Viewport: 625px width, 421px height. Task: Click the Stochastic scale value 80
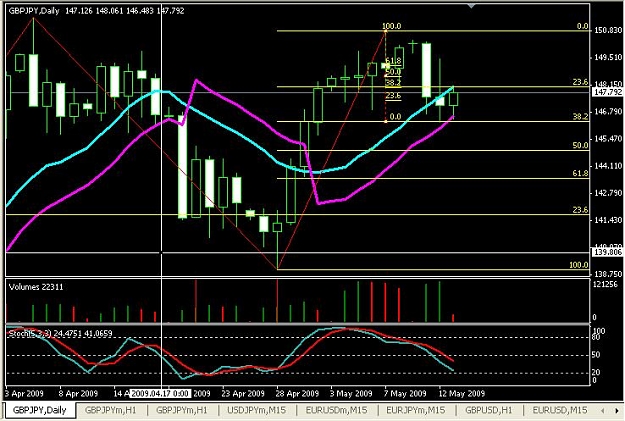tap(596, 337)
